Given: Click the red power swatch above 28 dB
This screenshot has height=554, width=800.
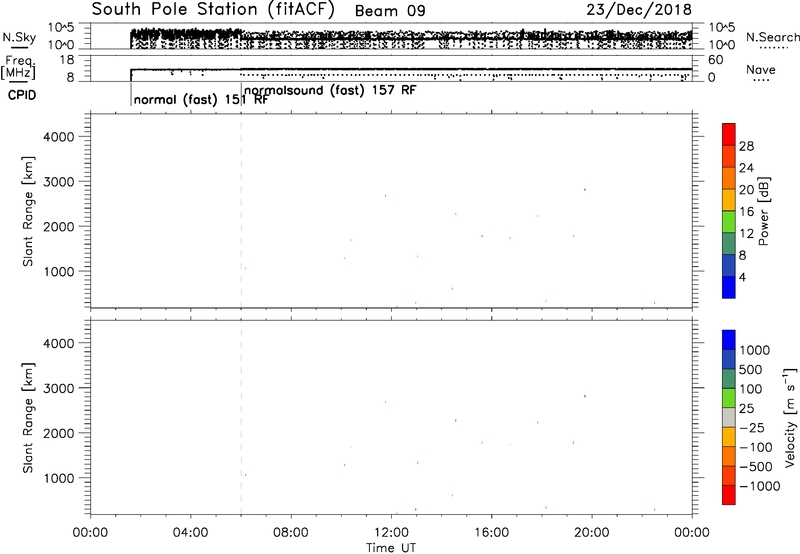Looking at the screenshot, I should click(729, 134).
